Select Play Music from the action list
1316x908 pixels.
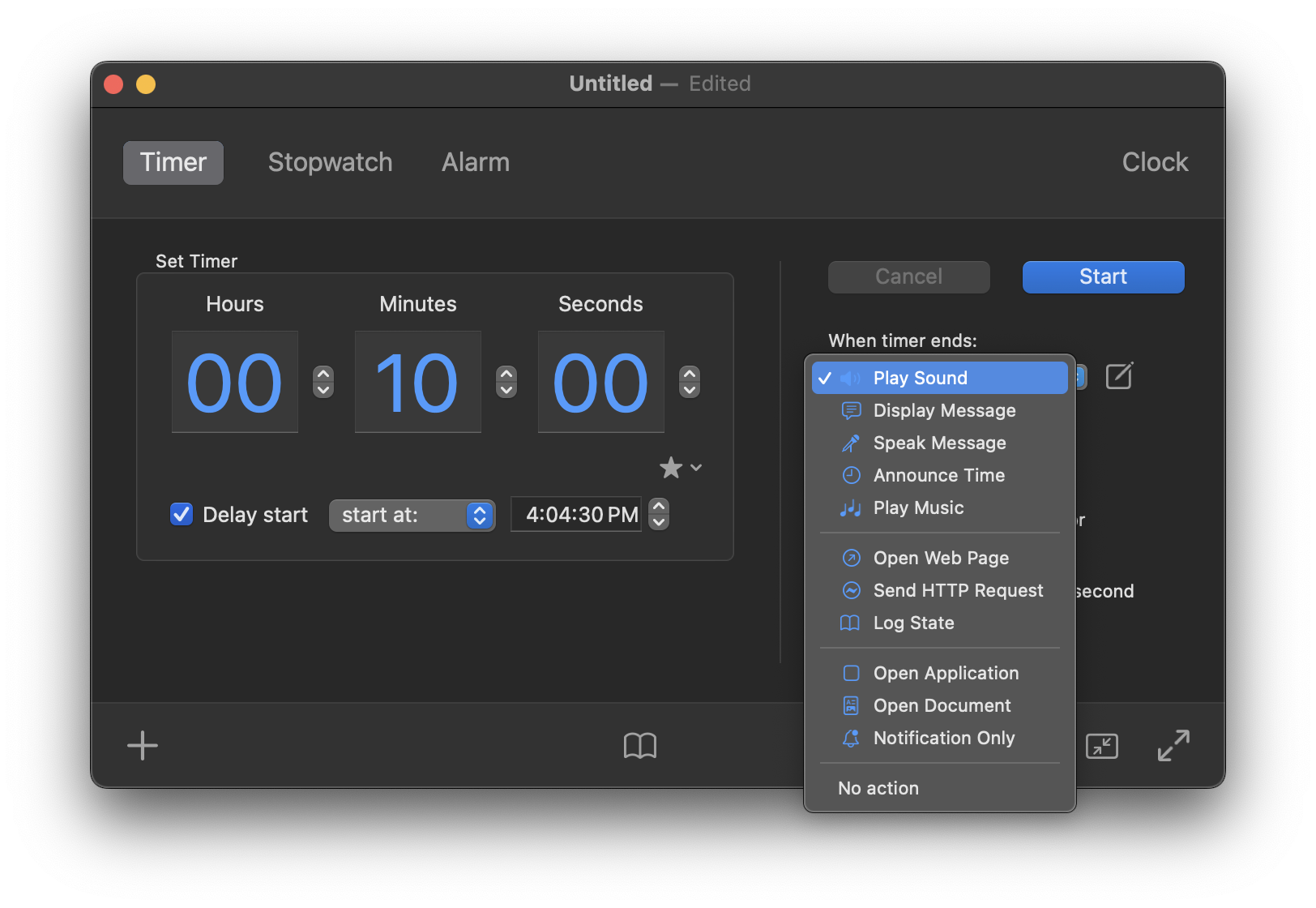click(918, 508)
